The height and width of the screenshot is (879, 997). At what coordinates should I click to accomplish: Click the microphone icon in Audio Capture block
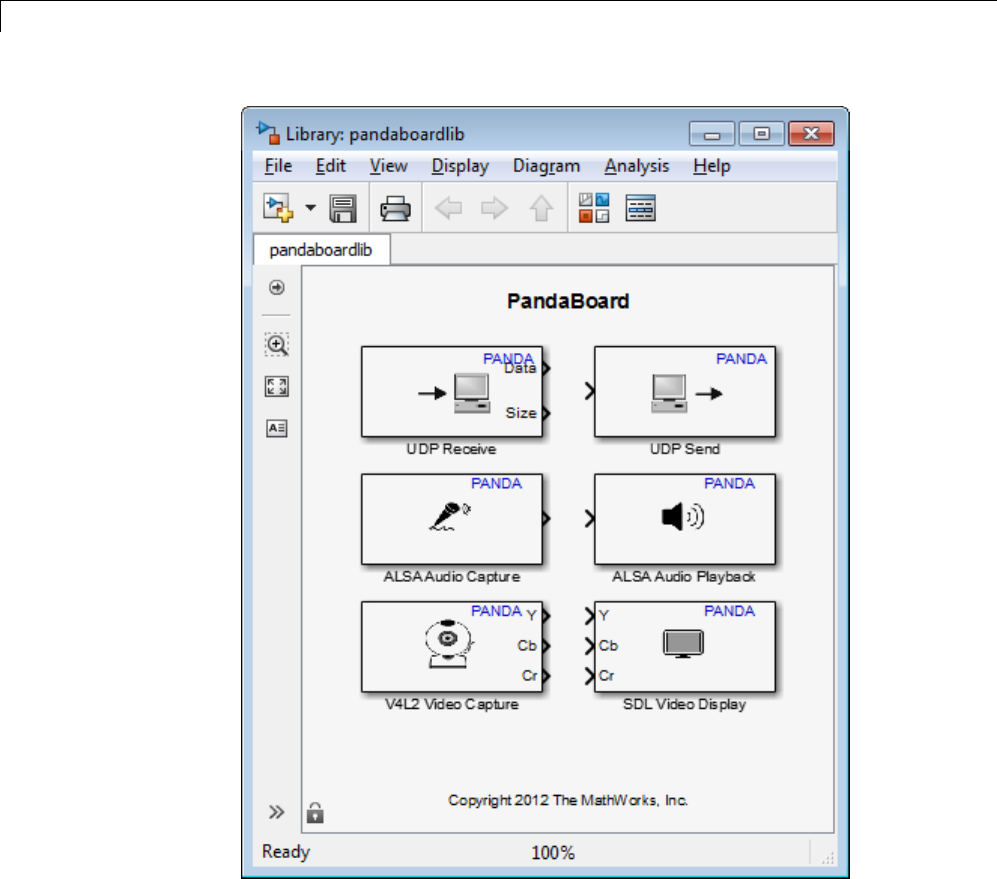[450, 516]
